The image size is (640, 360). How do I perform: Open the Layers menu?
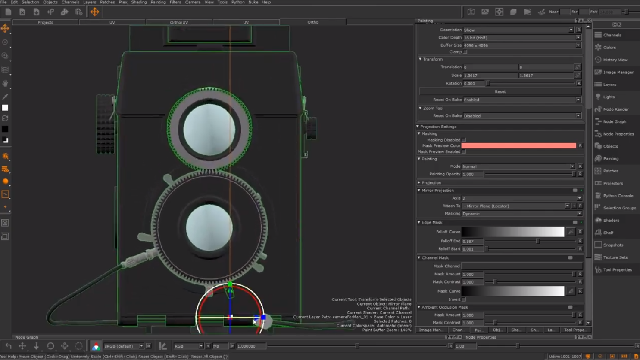89,2
